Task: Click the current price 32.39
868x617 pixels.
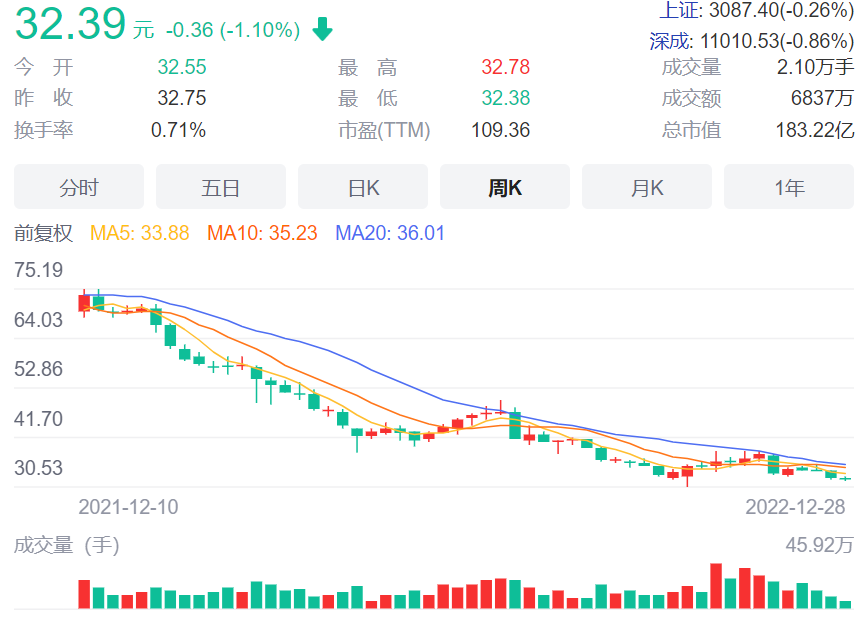Action: pos(70,25)
